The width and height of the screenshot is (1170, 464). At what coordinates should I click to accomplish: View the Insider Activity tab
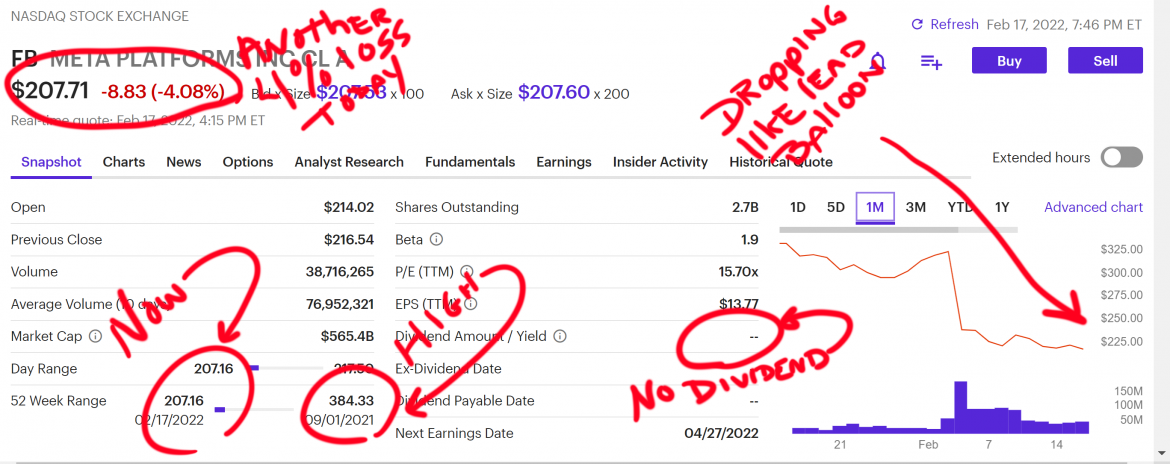(660, 162)
